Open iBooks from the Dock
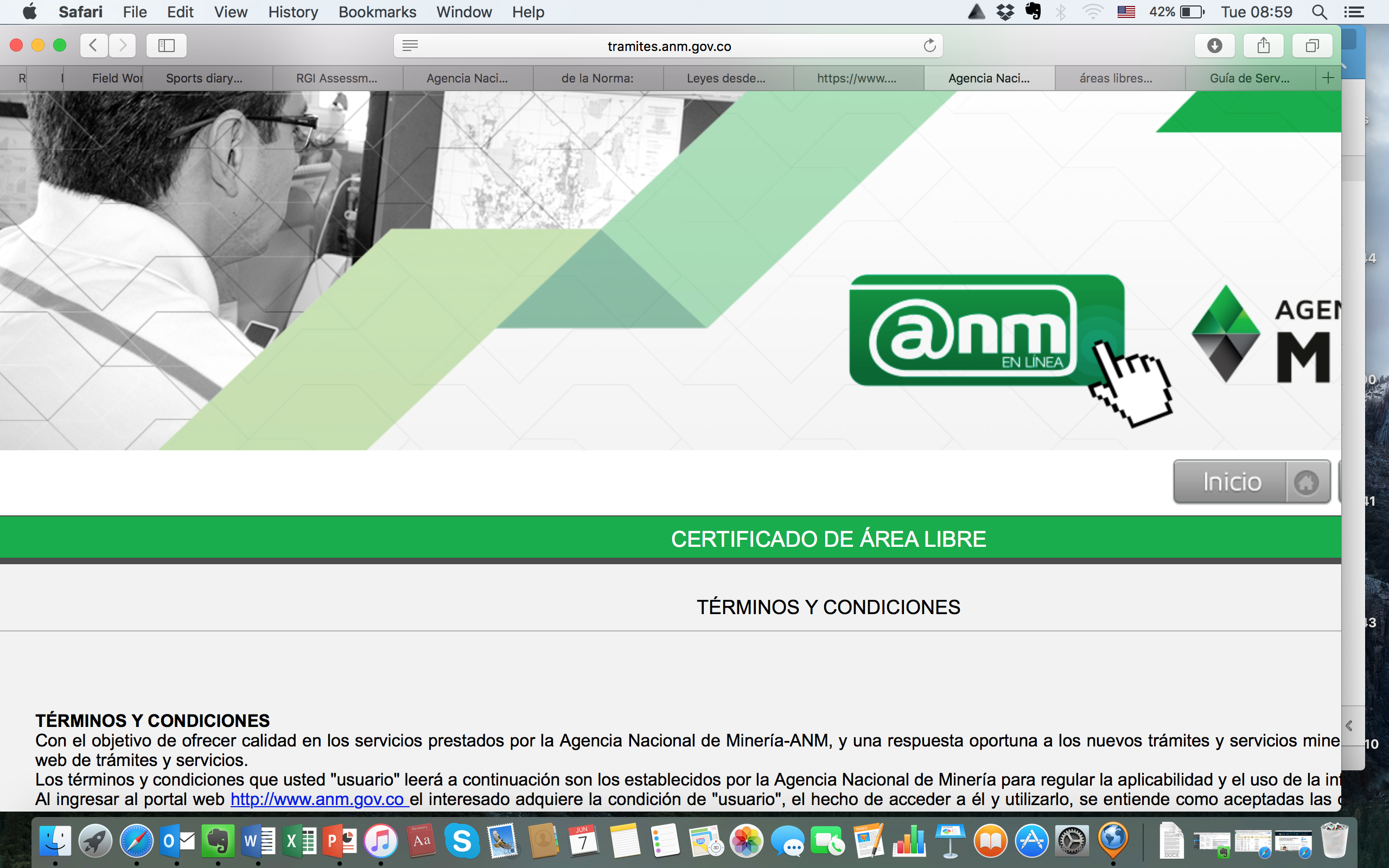1389x868 pixels. (991, 841)
